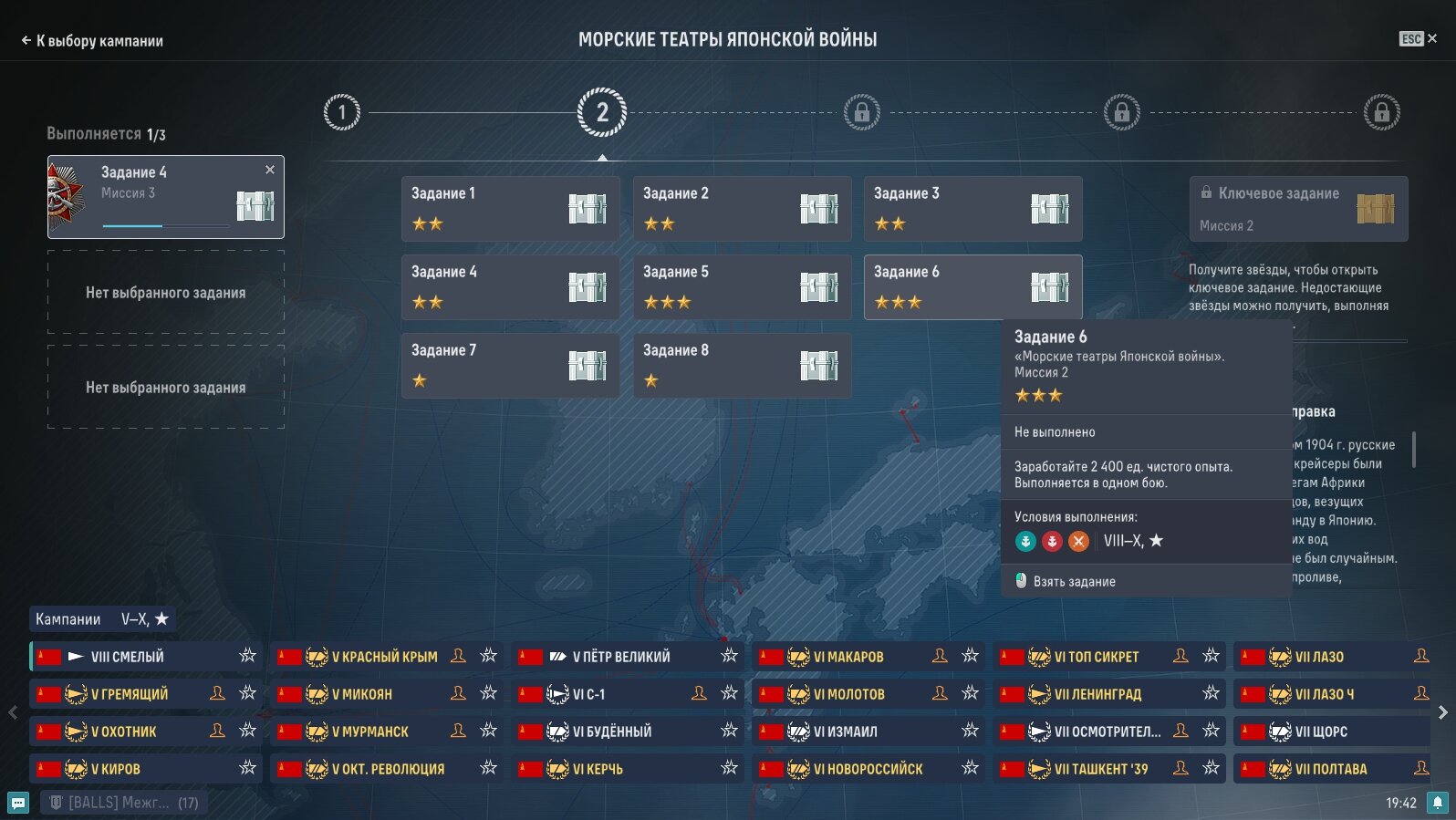The image size is (1456, 820).
Task: Click container reward icon on Задание 6
Action: [1050, 287]
